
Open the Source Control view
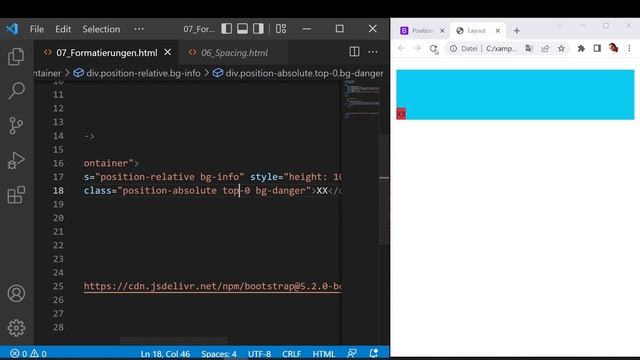(16, 125)
